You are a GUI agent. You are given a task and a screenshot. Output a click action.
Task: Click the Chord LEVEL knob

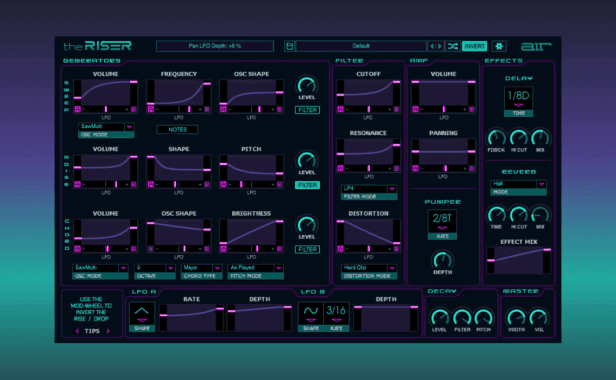(307, 225)
